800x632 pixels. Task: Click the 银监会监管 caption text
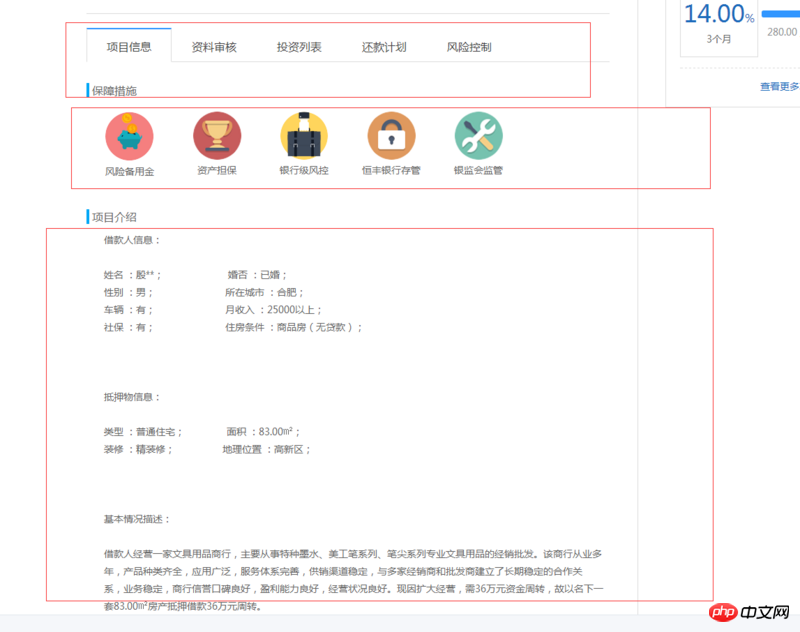479,170
